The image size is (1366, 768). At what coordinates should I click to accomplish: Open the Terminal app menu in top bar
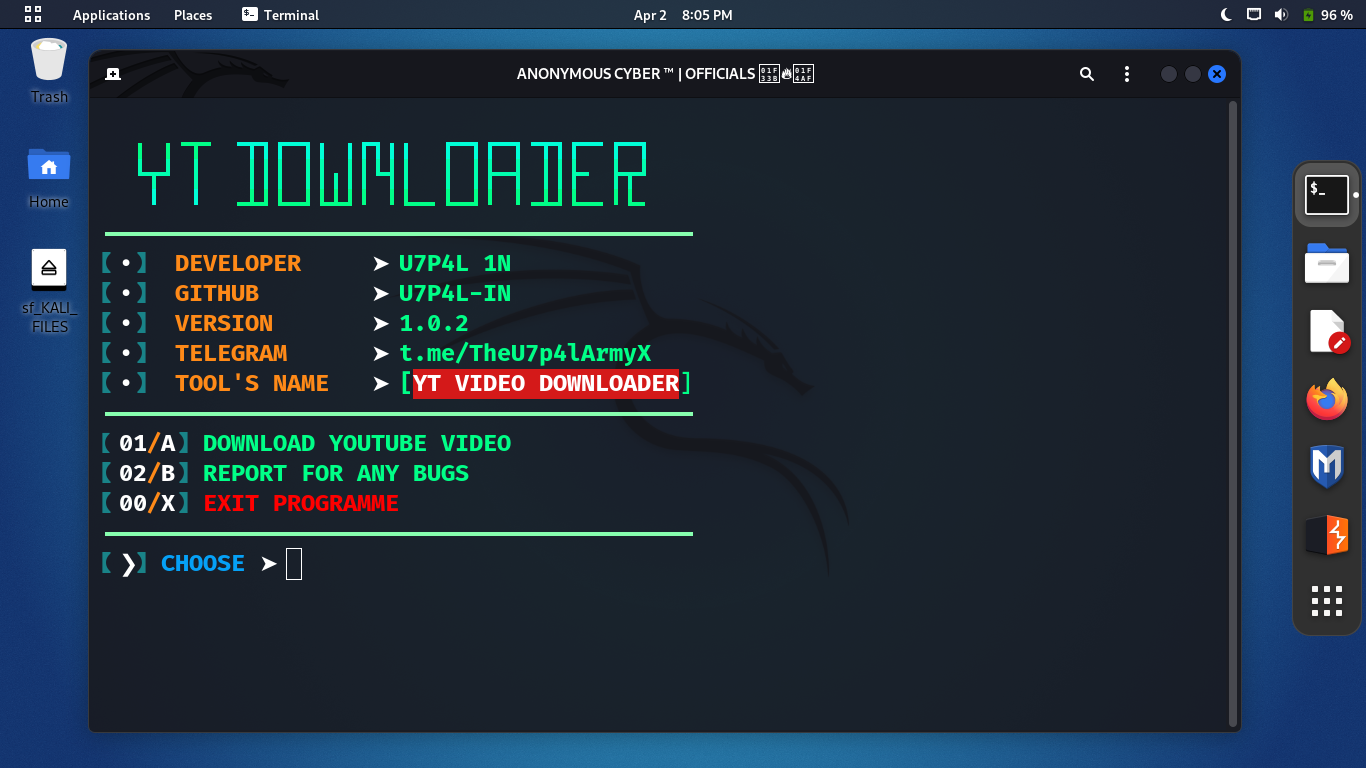pos(280,15)
